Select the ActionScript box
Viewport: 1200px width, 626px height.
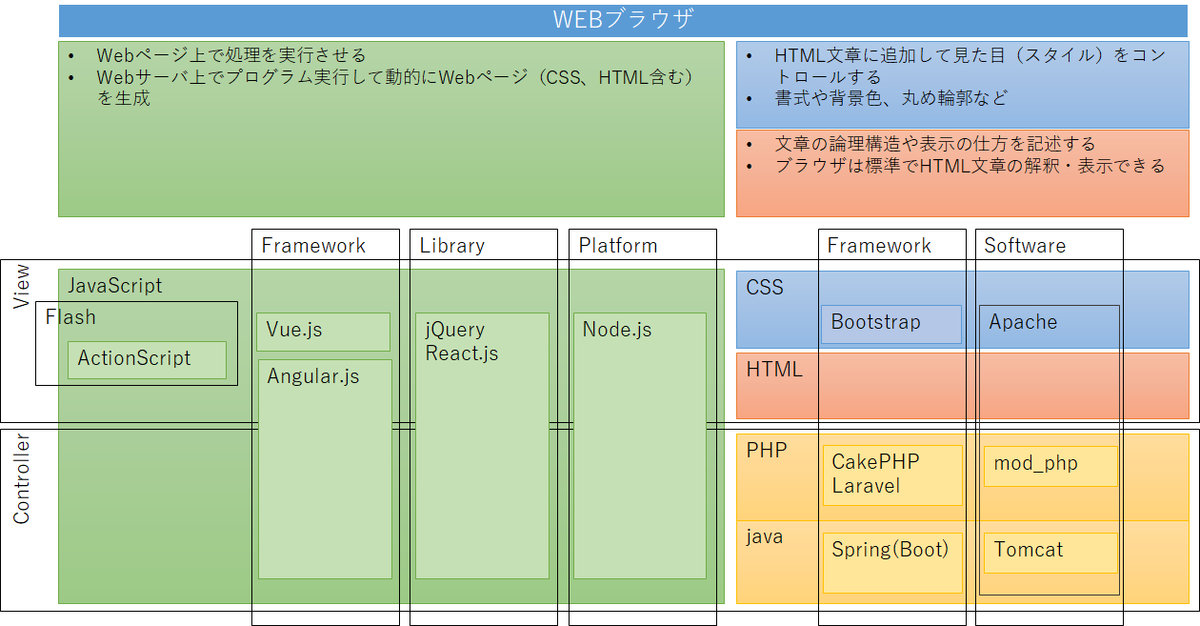tap(147, 359)
